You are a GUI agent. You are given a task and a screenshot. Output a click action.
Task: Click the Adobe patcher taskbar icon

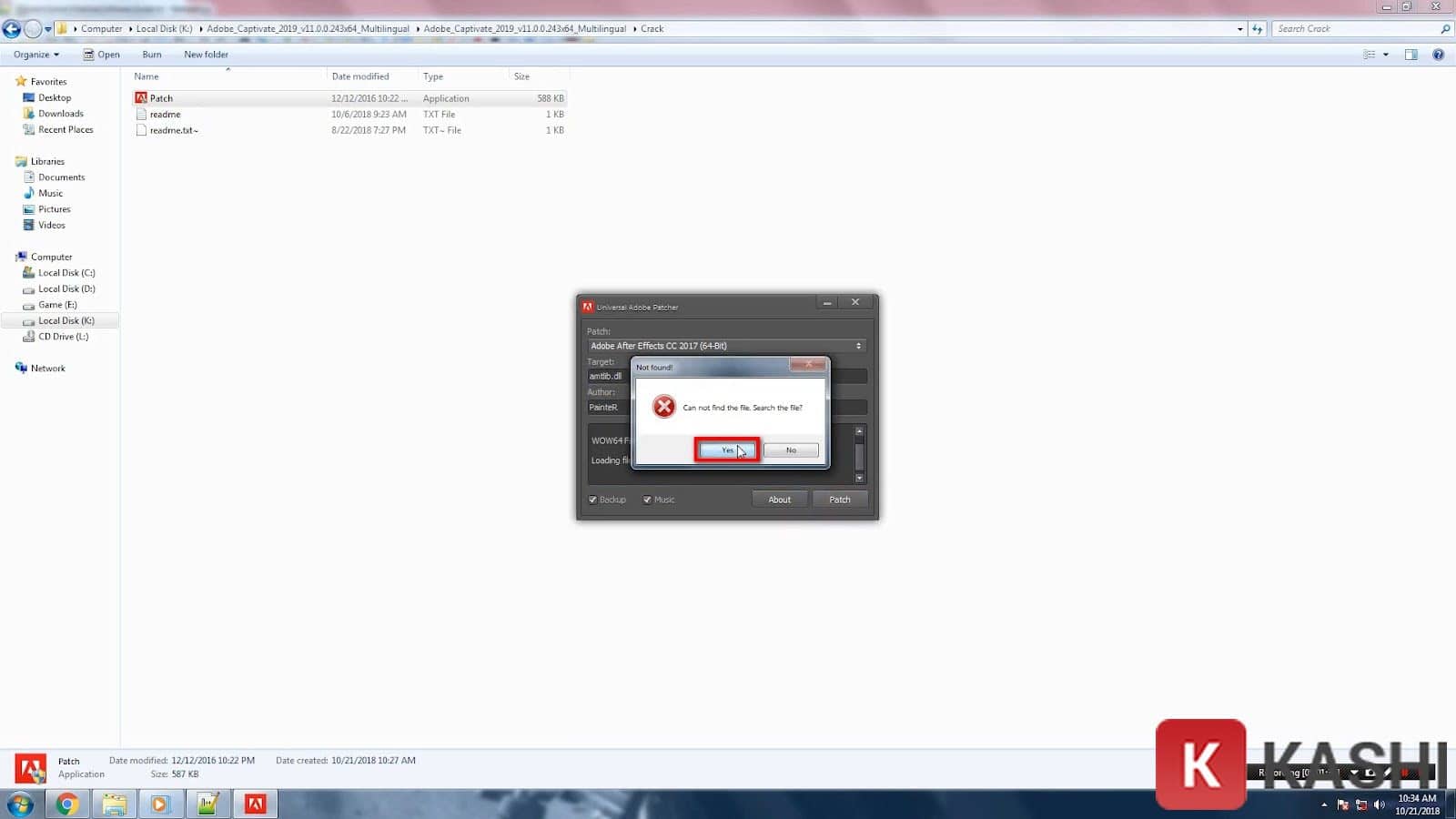click(256, 804)
